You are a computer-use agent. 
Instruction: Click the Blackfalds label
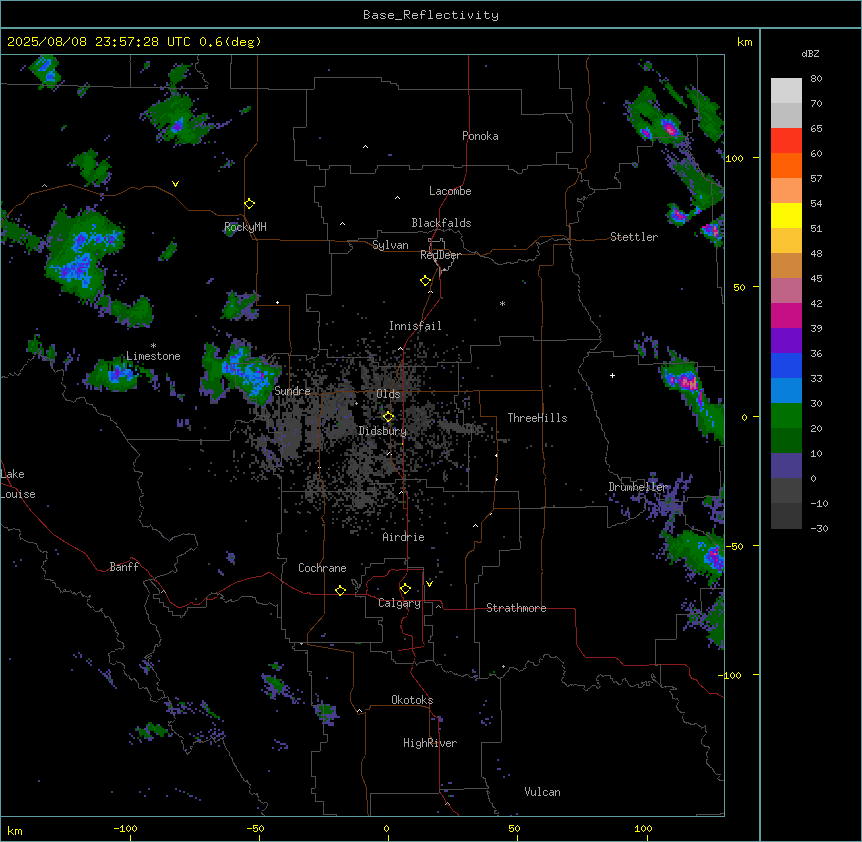pyautogui.click(x=441, y=223)
